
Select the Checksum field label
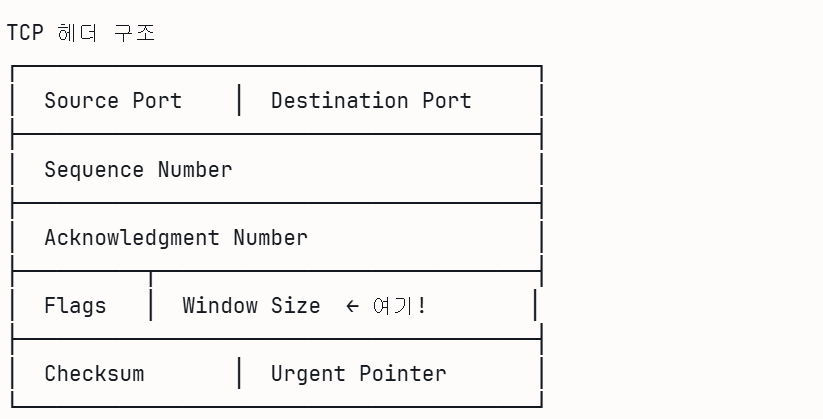[x=94, y=374]
